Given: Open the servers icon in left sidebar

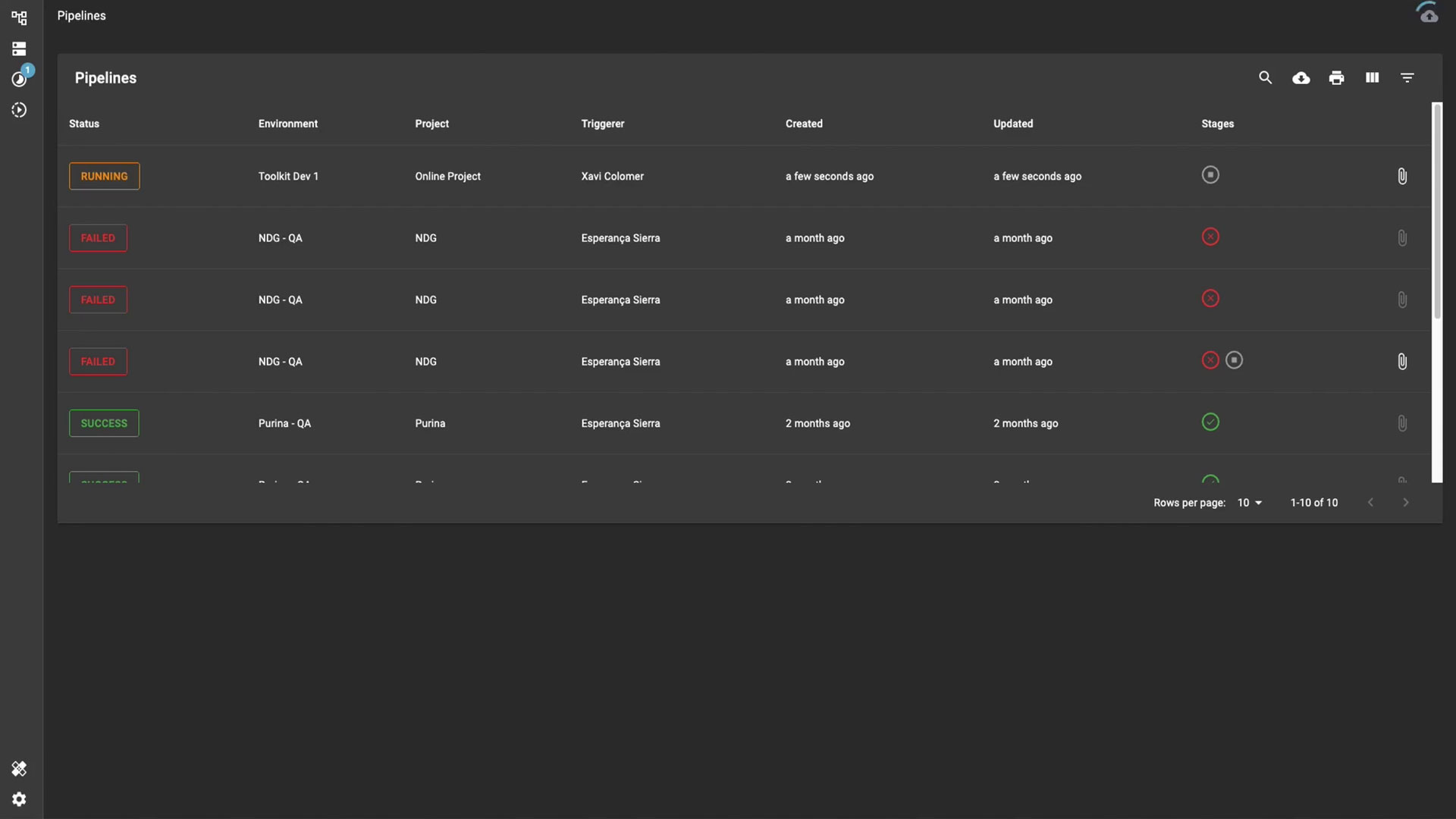Looking at the screenshot, I should tap(19, 49).
